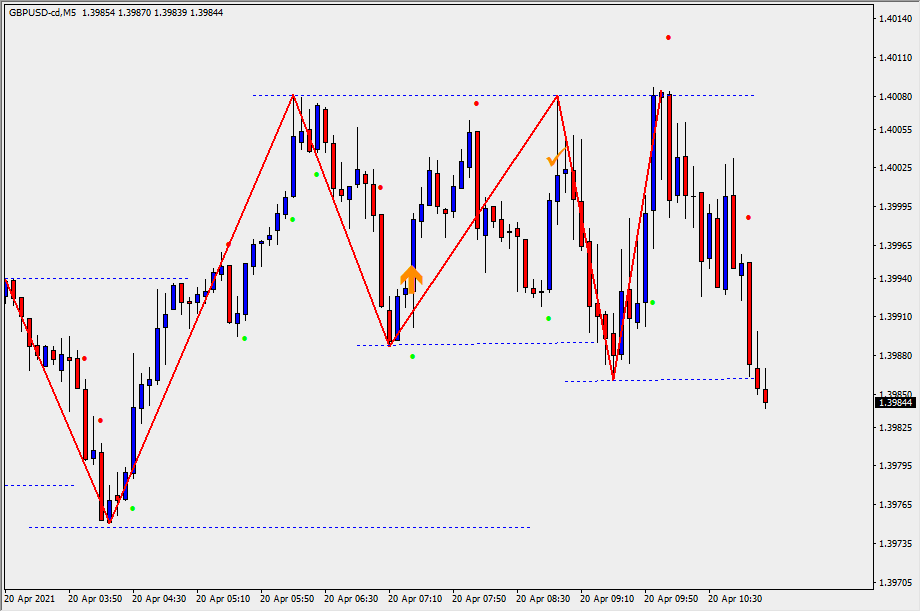Viewport: 921px width, 612px height.
Task: Select the last red candle on the chart
Action: coord(765,397)
